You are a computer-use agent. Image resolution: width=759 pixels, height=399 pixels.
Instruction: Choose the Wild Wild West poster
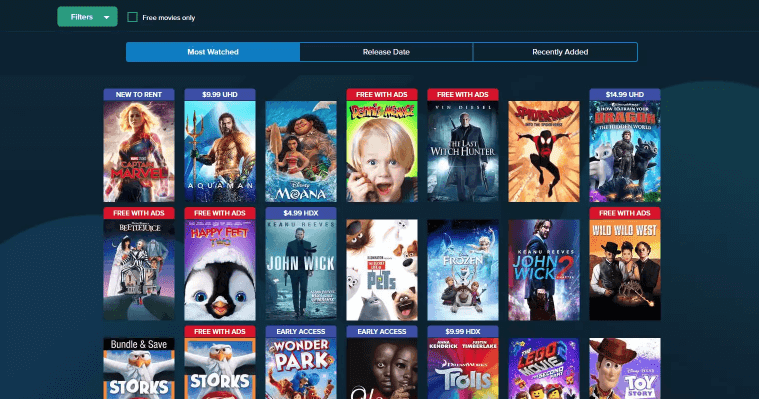click(625, 270)
